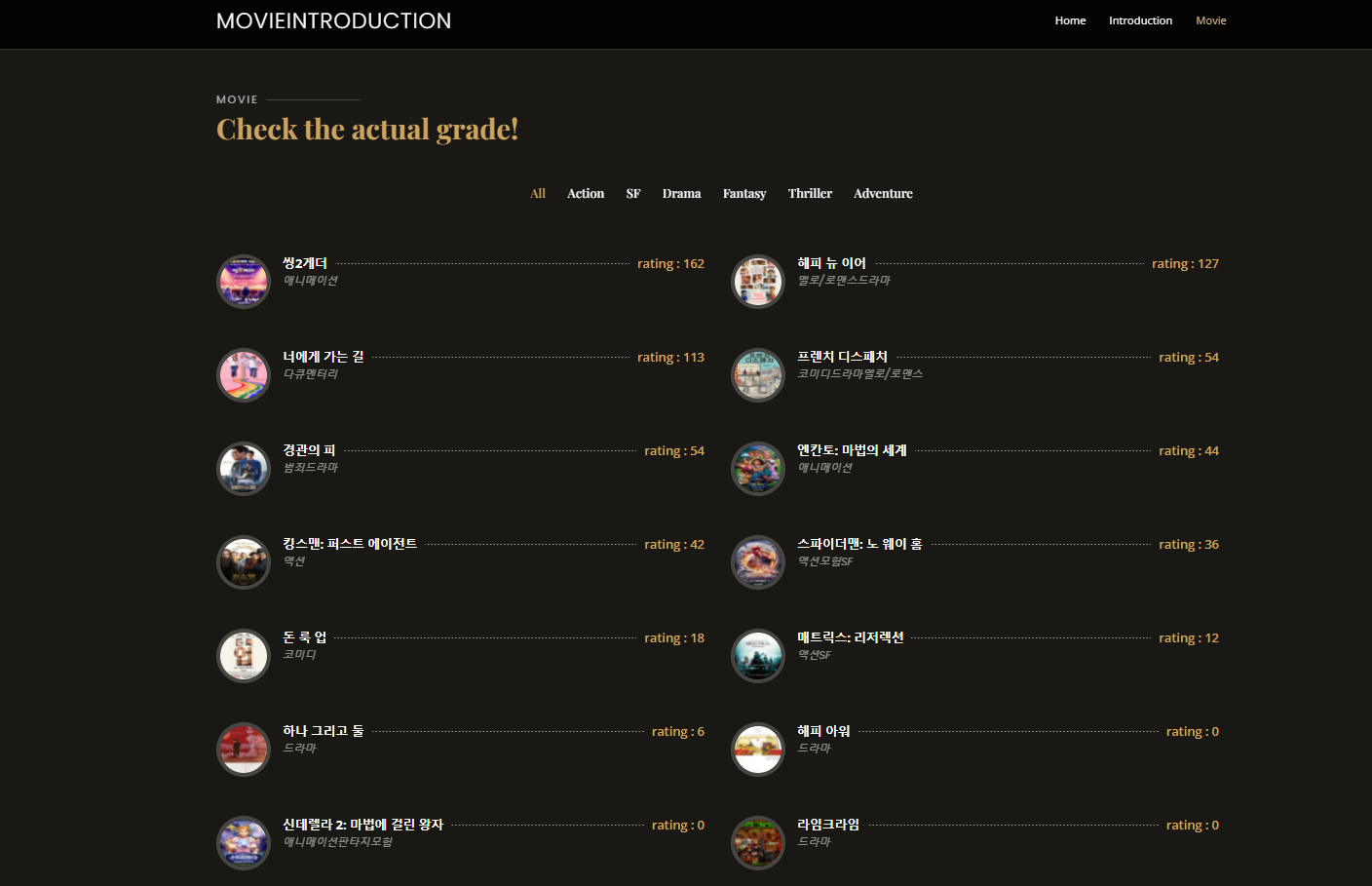Open the 씽2게더 movie thumbnail
The height and width of the screenshot is (886, 1372).
click(x=243, y=281)
